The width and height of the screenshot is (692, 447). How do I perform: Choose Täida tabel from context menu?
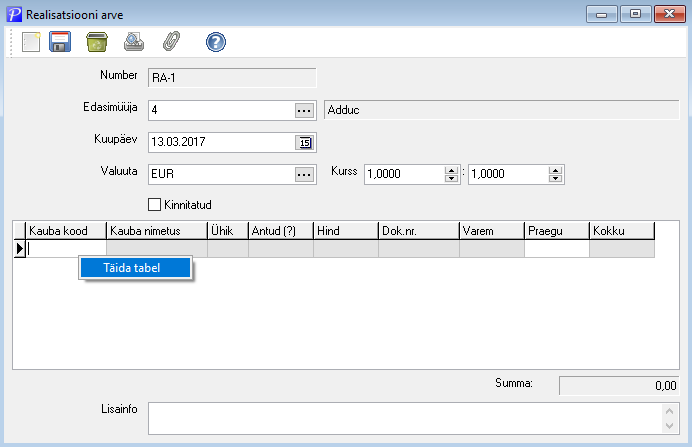coord(135,268)
